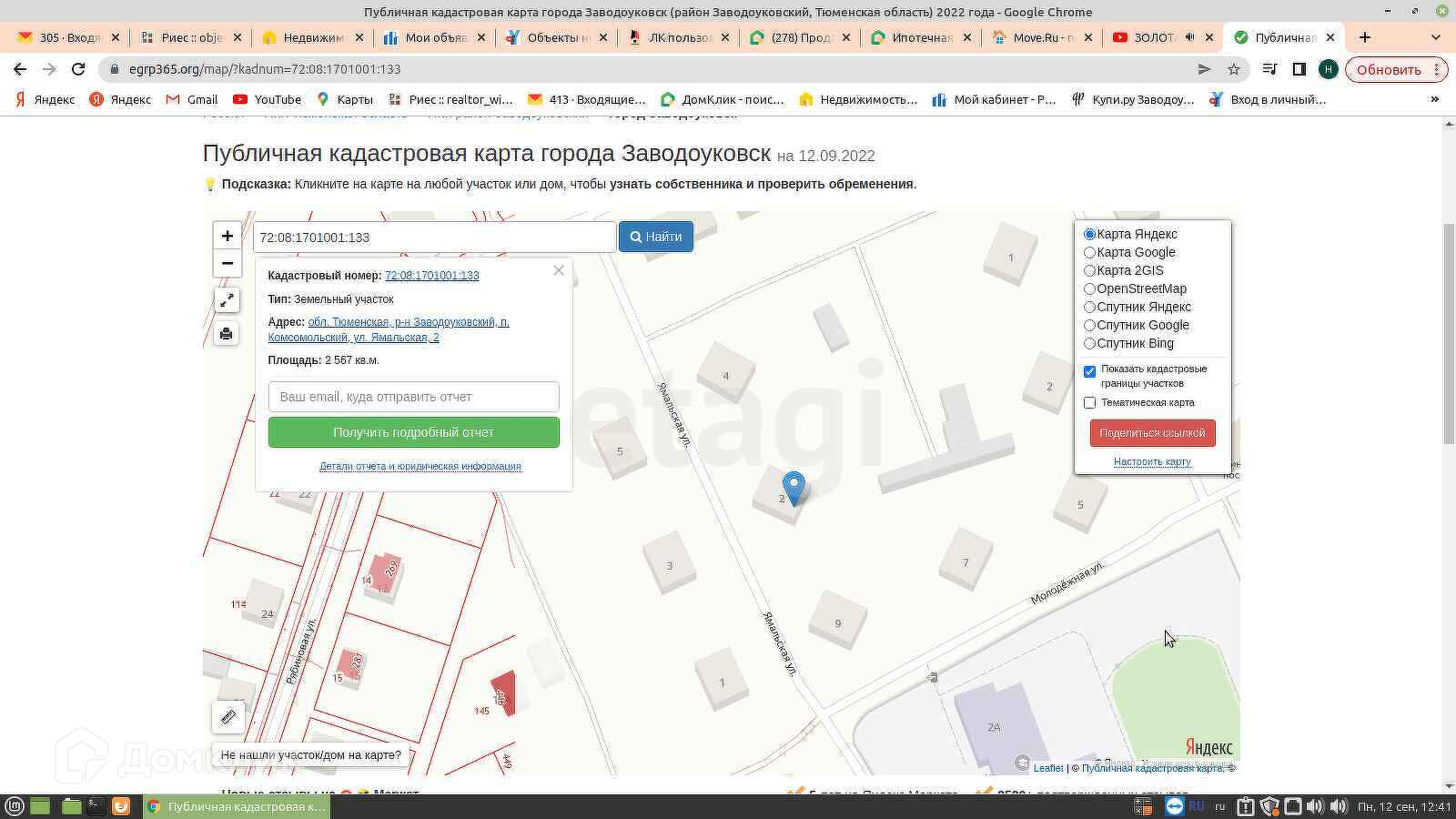Reload the page in Chrome
Viewport: 1456px width, 819px height.
coord(78,69)
